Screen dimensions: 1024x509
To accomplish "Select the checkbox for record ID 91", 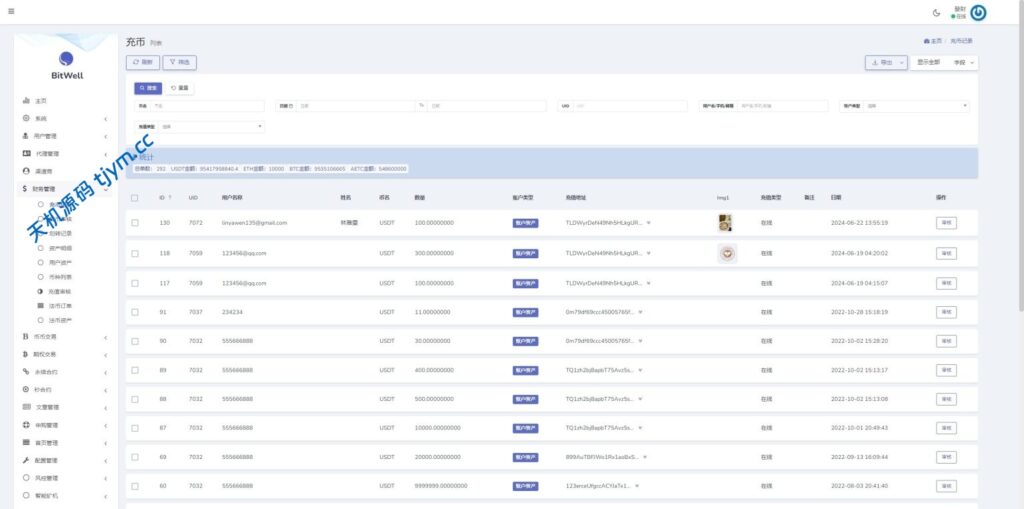I will [135, 312].
